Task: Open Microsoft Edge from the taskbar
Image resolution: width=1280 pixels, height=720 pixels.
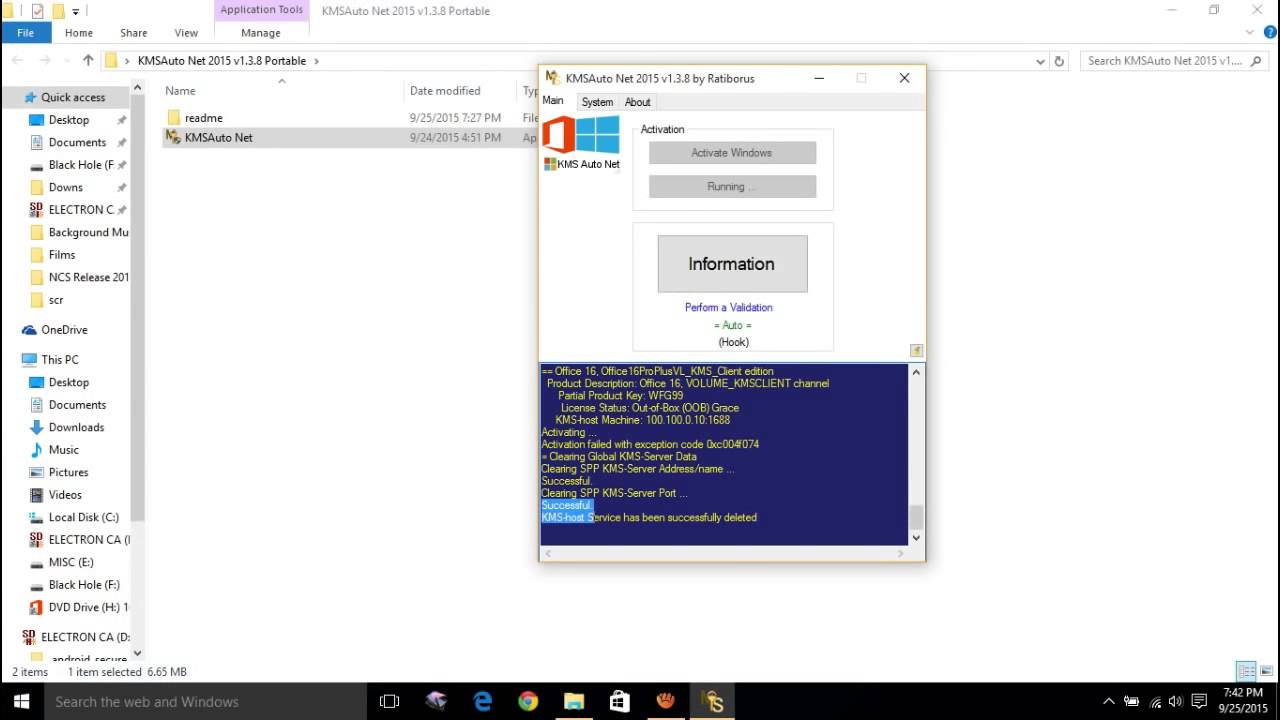Action: tap(482, 702)
